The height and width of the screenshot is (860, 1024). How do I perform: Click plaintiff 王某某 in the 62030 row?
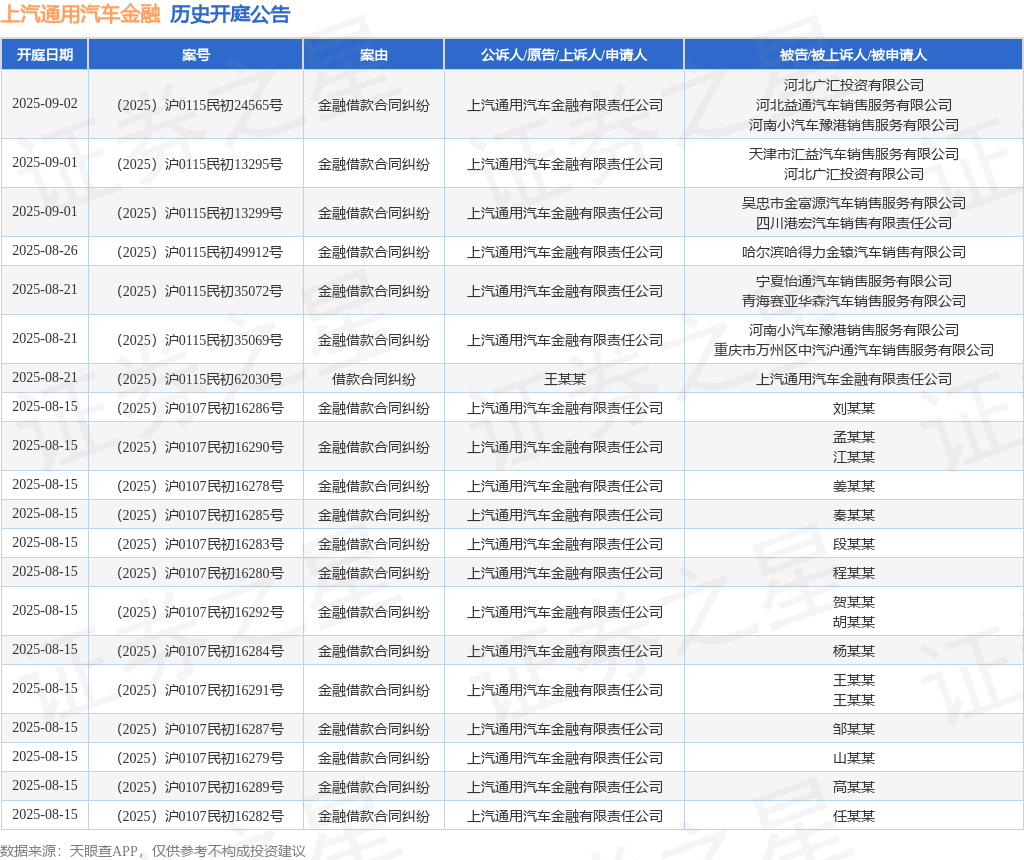click(564, 379)
